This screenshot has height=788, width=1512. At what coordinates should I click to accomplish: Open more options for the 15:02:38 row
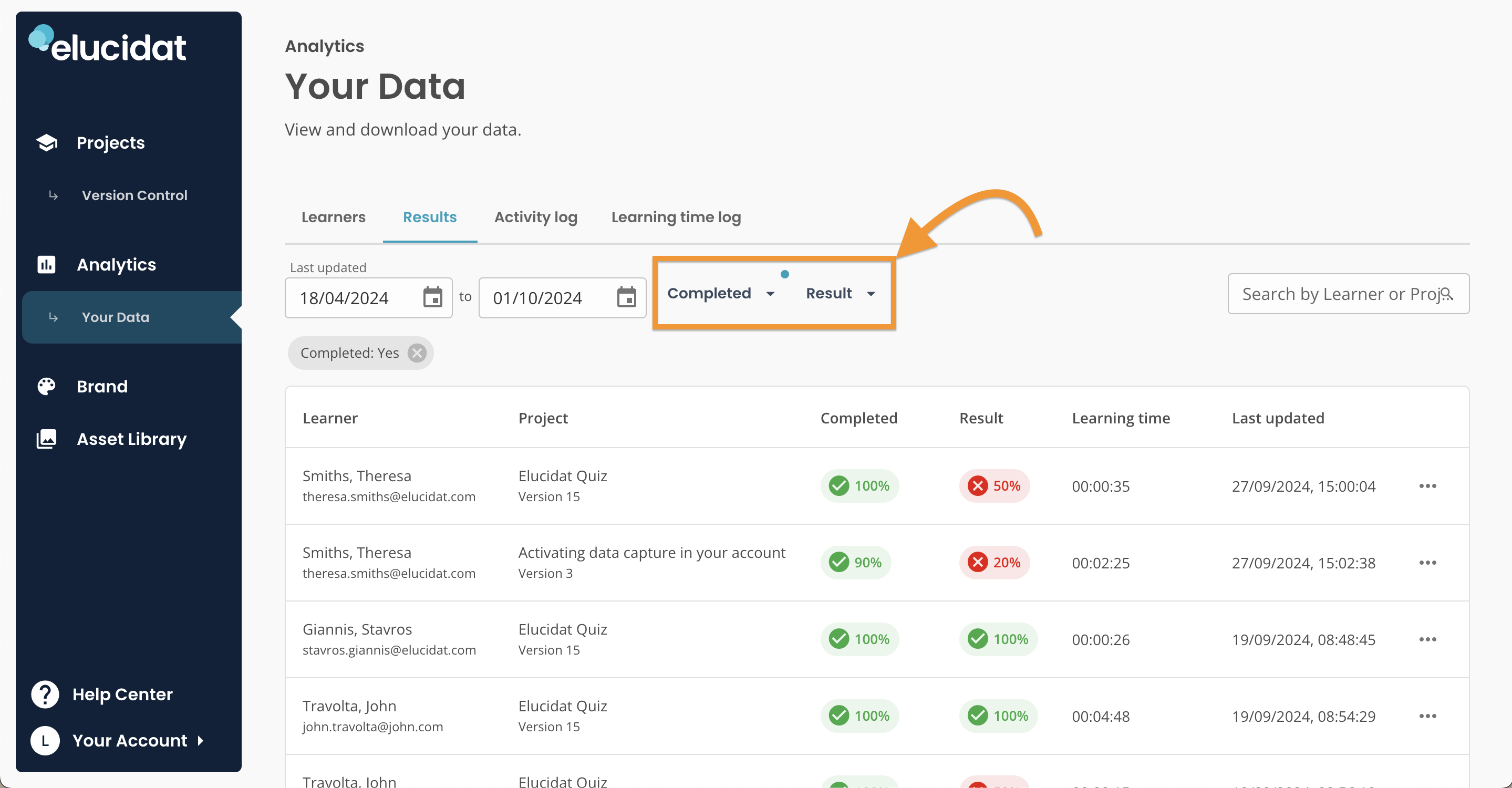pyautogui.click(x=1427, y=562)
